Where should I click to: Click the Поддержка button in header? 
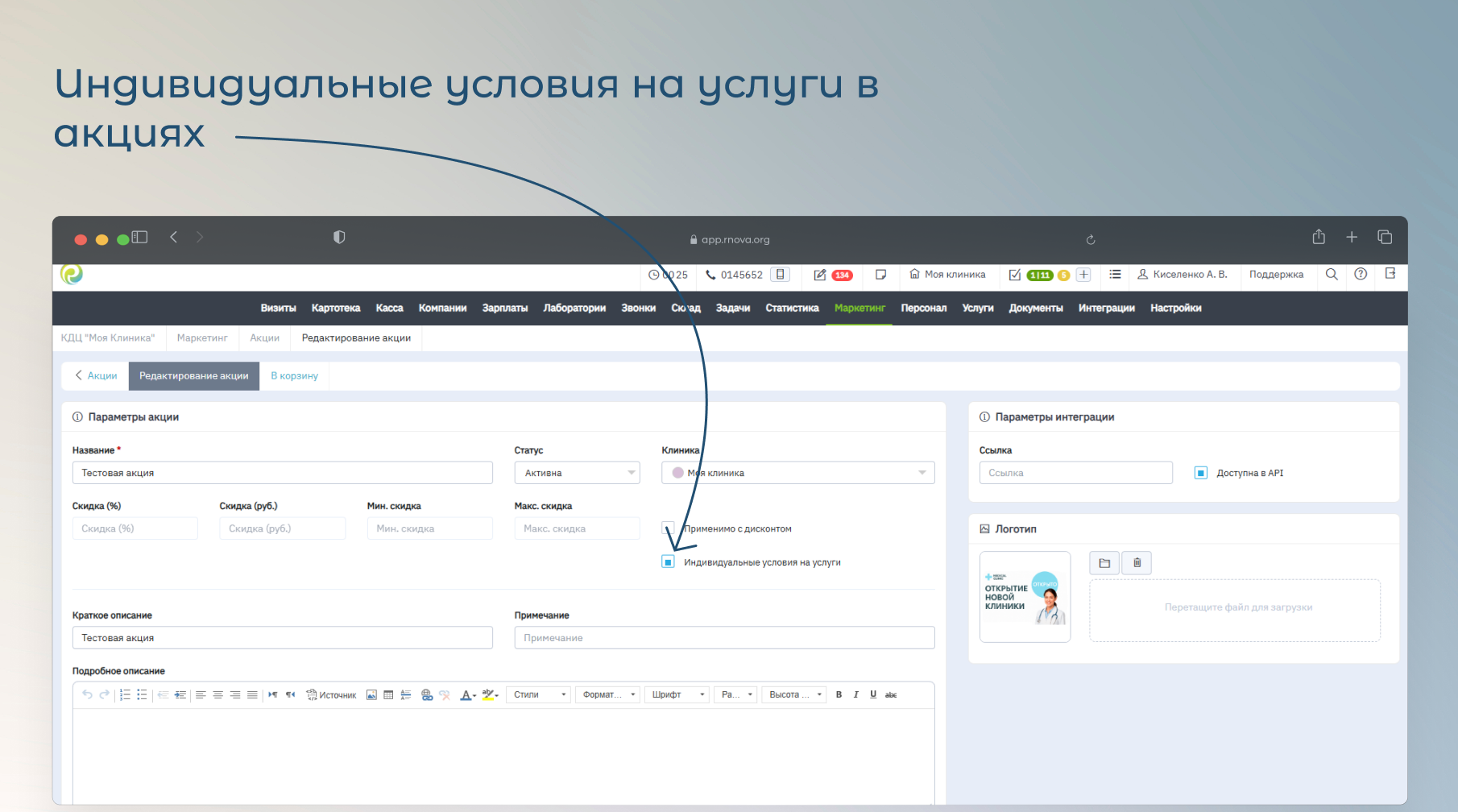coord(1276,275)
